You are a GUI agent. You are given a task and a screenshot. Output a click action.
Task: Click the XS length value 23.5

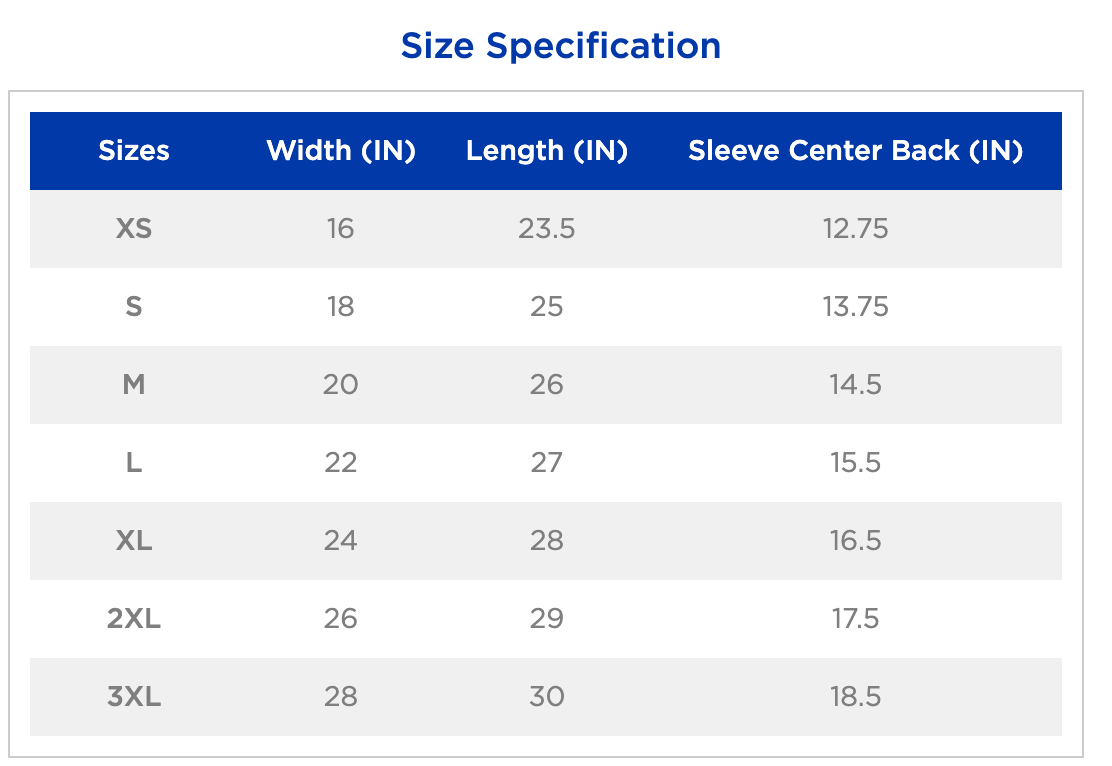(547, 229)
